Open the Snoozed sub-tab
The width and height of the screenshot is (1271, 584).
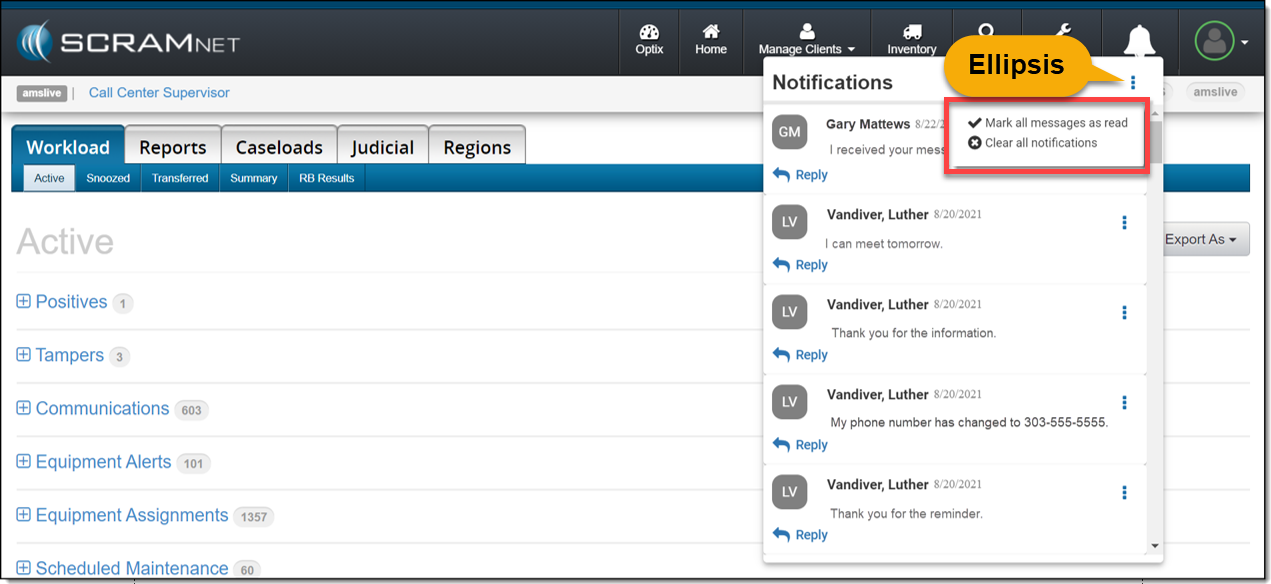pyautogui.click(x=108, y=178)
